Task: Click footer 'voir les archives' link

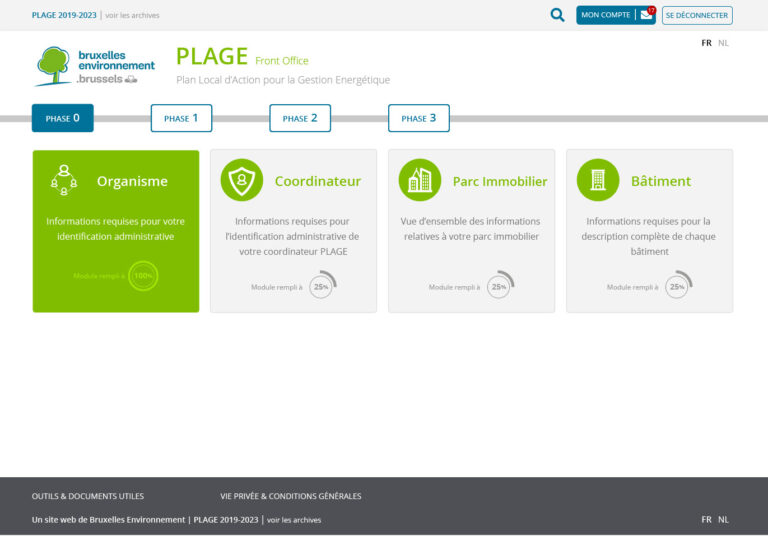Action: click(294, 520)
